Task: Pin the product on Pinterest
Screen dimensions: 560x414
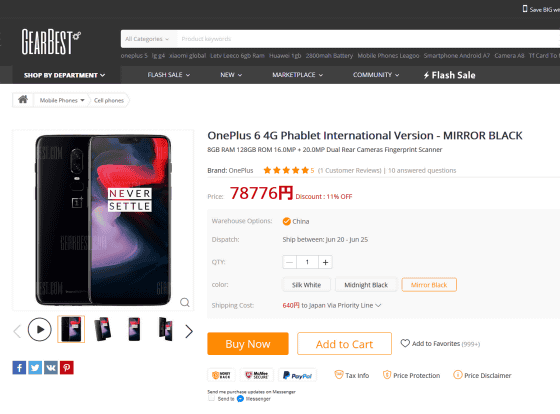Action: (67, 368)
